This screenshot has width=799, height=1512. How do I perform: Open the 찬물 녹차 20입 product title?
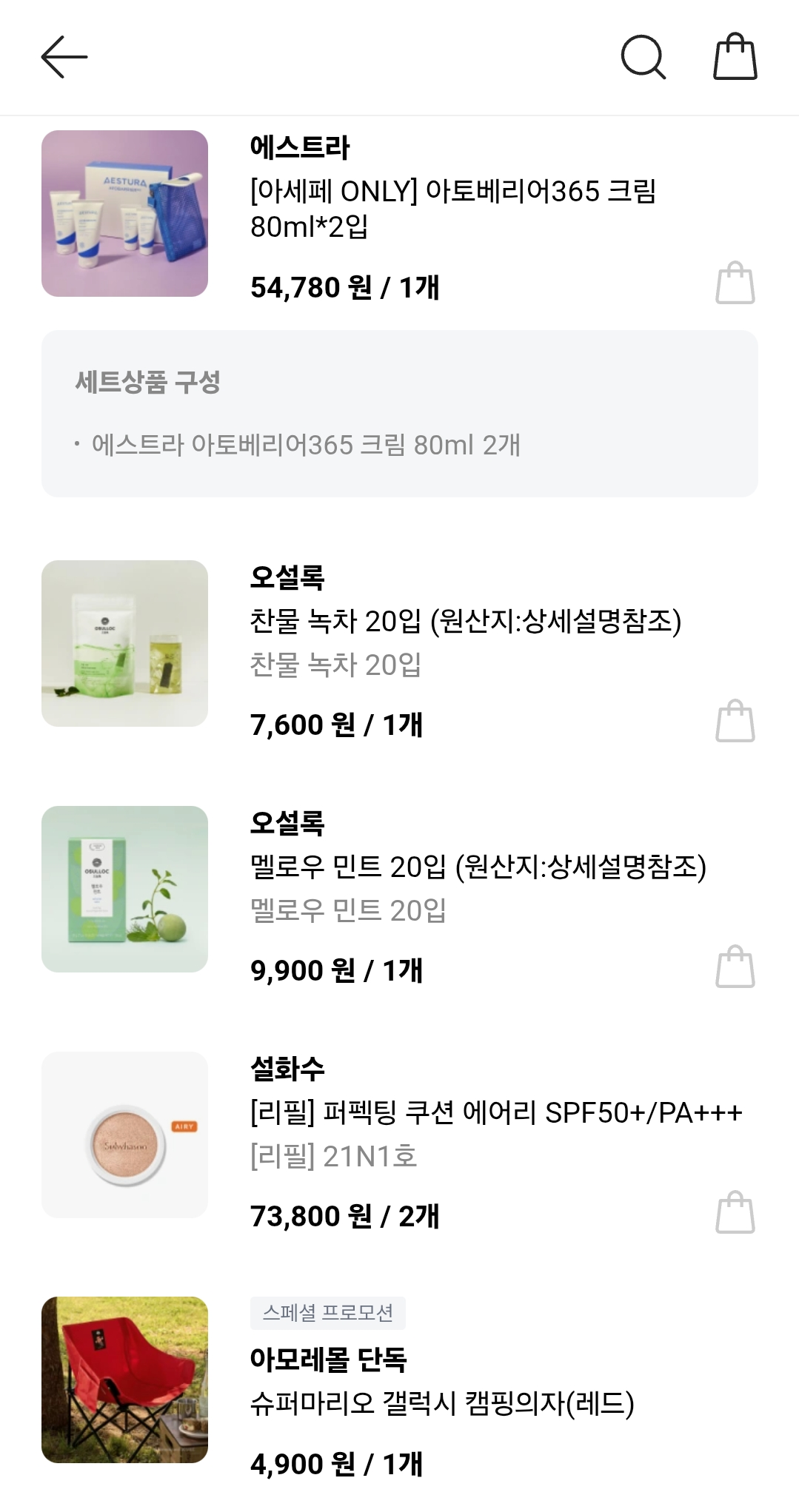[466, 621]
